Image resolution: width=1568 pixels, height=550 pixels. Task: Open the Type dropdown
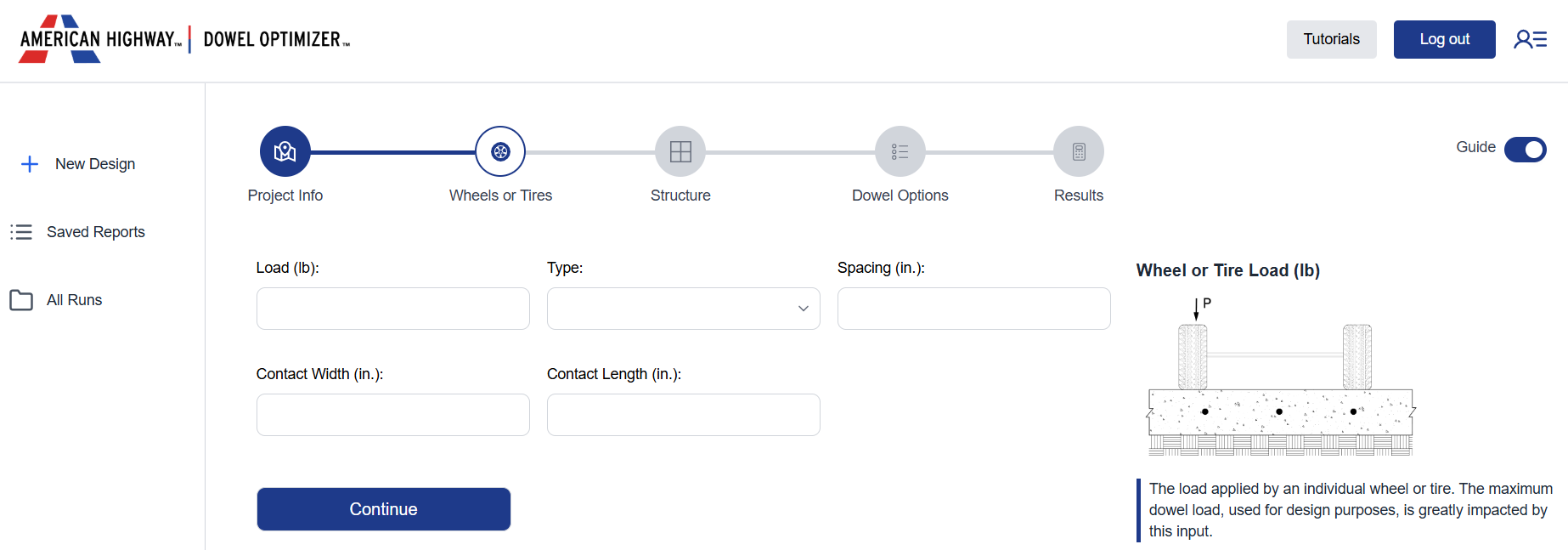683,308
